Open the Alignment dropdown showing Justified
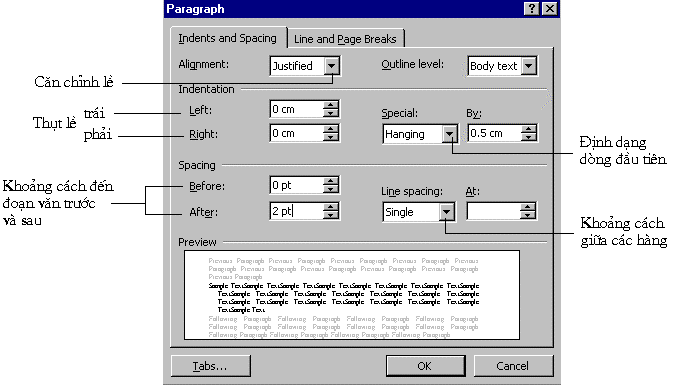Screen dimensions: 675x386 click(331, 66)
